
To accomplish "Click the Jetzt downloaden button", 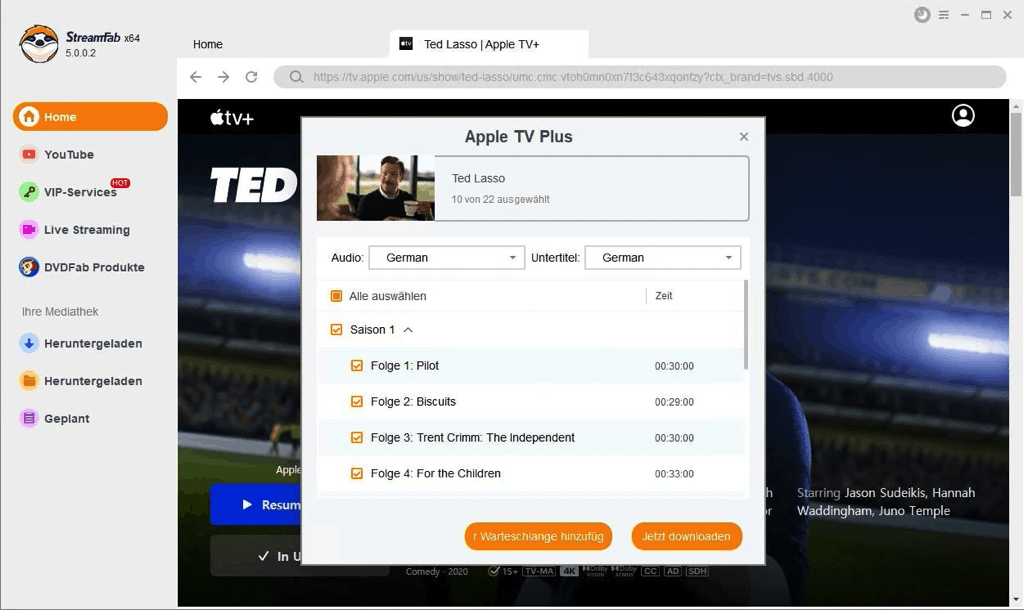I will (x=686, y=536).
